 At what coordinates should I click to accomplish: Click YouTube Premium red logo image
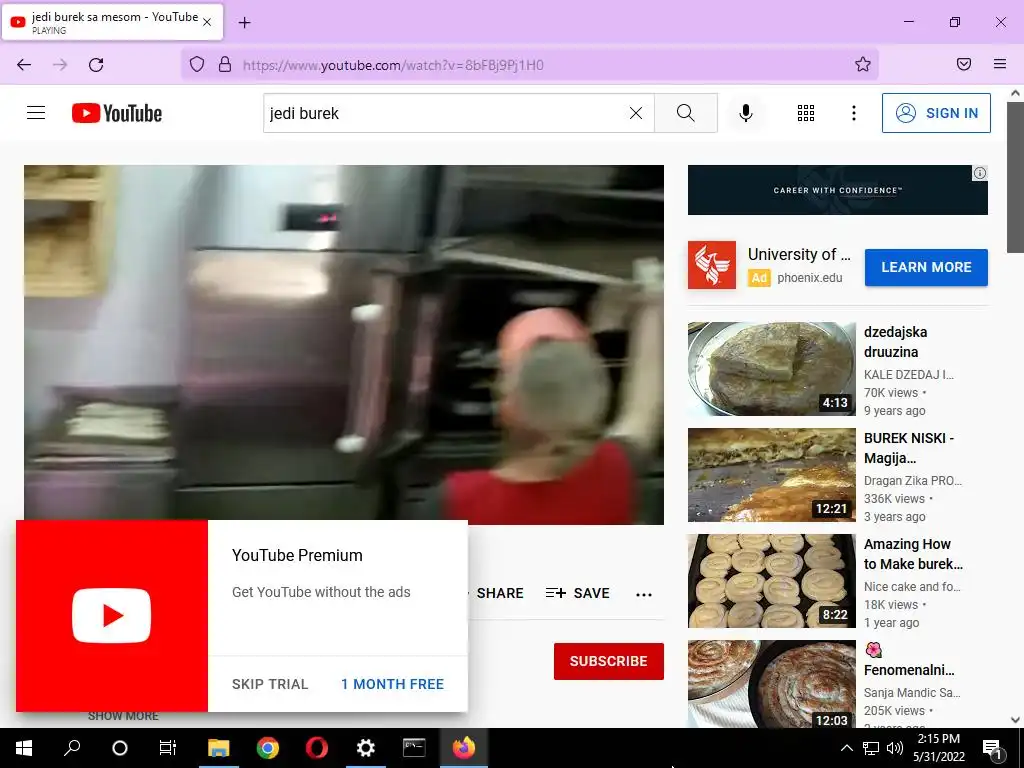click(112, 616)
